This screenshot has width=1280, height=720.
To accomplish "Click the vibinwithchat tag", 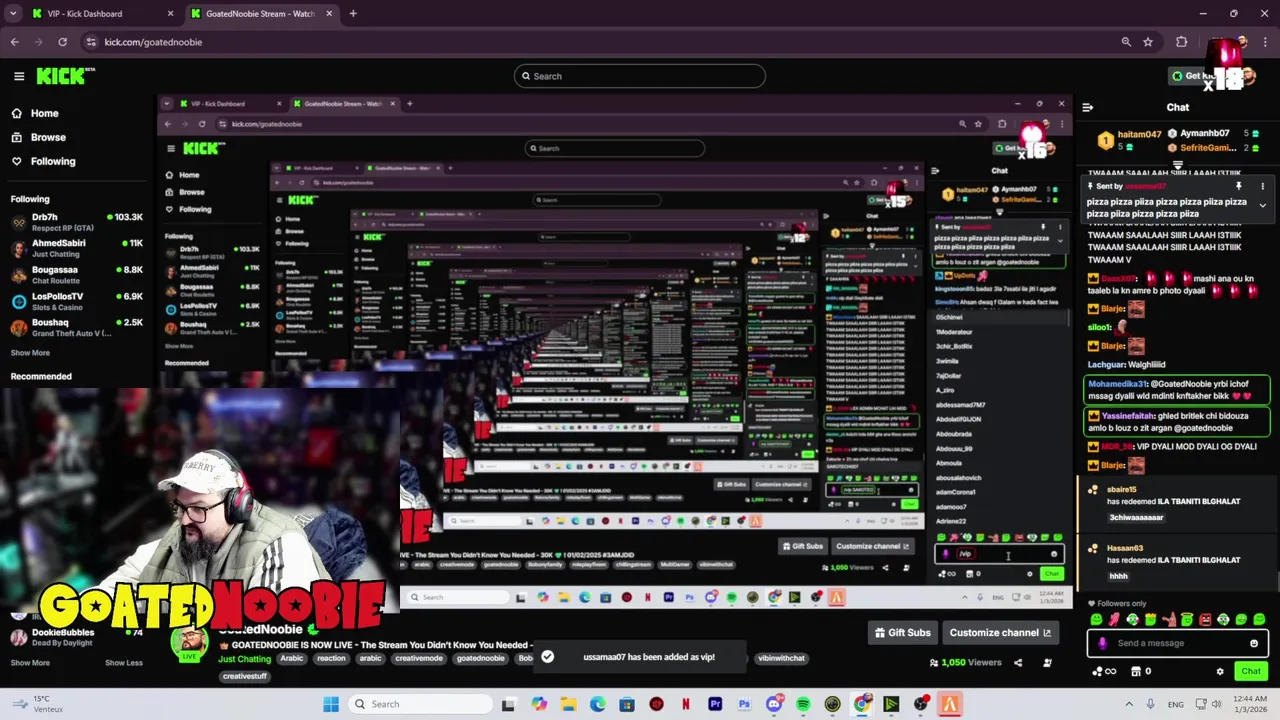I will (x=781, y=658).
